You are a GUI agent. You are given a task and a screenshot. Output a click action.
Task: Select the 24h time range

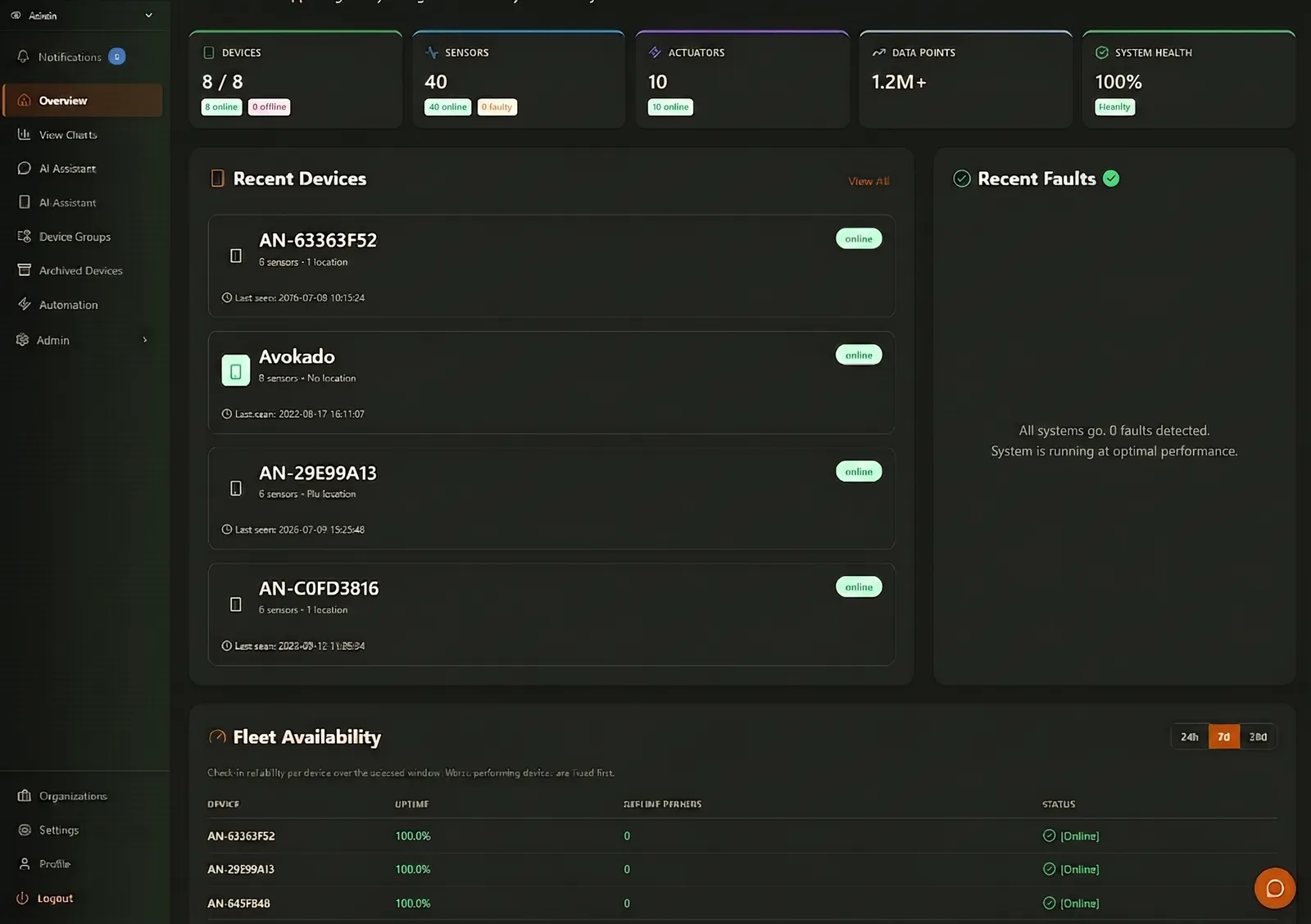[1190, 736]
